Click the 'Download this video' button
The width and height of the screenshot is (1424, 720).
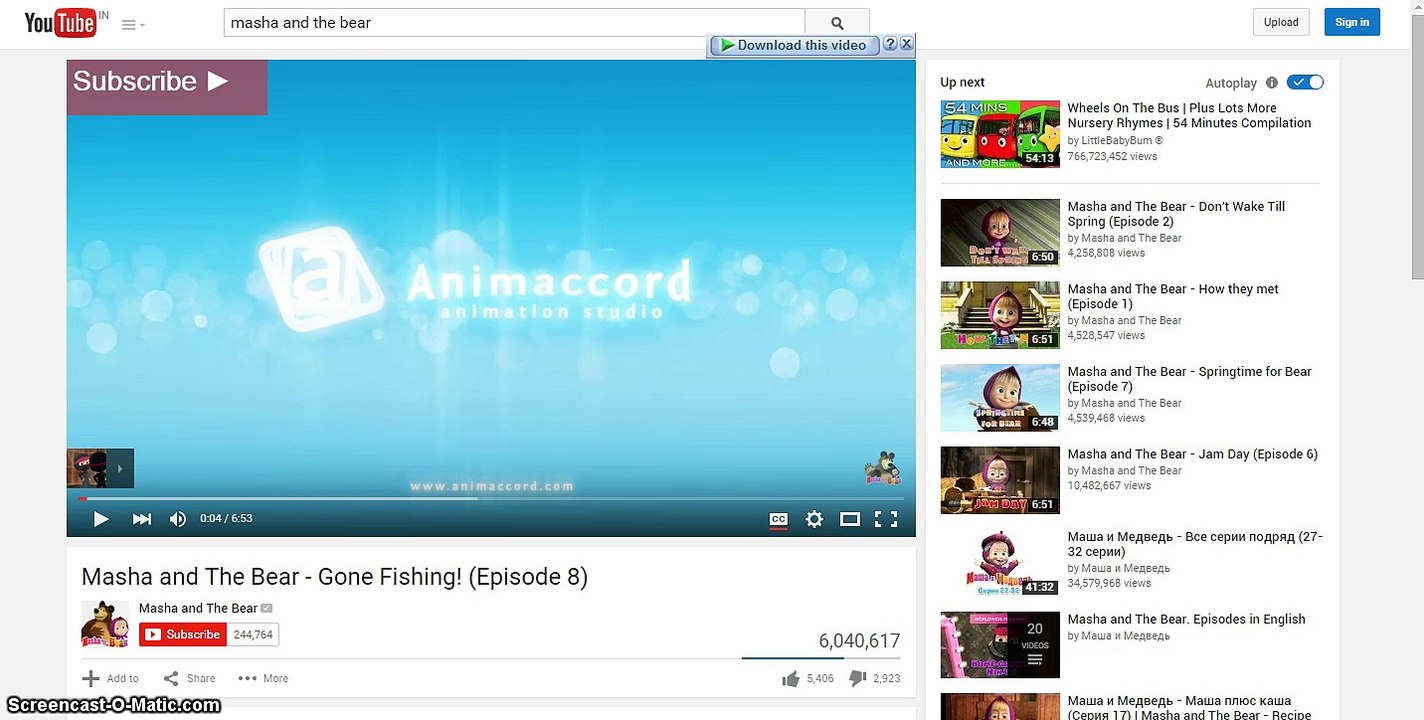tap(794, 45)
